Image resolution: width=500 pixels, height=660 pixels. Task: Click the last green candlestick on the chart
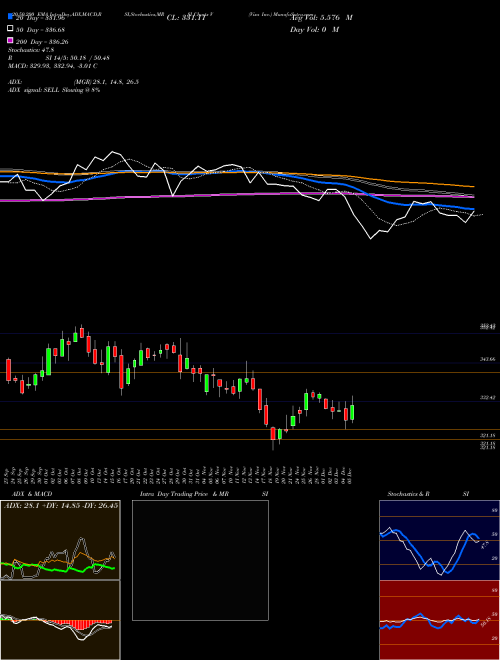(352, 412)
